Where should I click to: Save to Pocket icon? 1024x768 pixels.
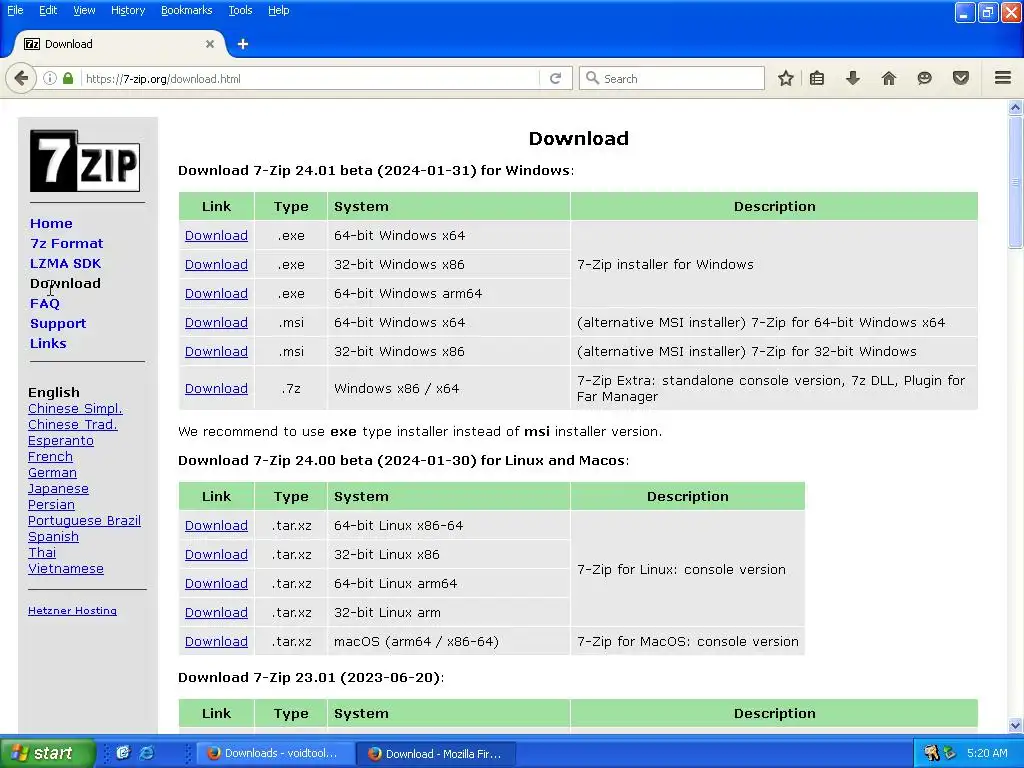(x=961, y=78)
